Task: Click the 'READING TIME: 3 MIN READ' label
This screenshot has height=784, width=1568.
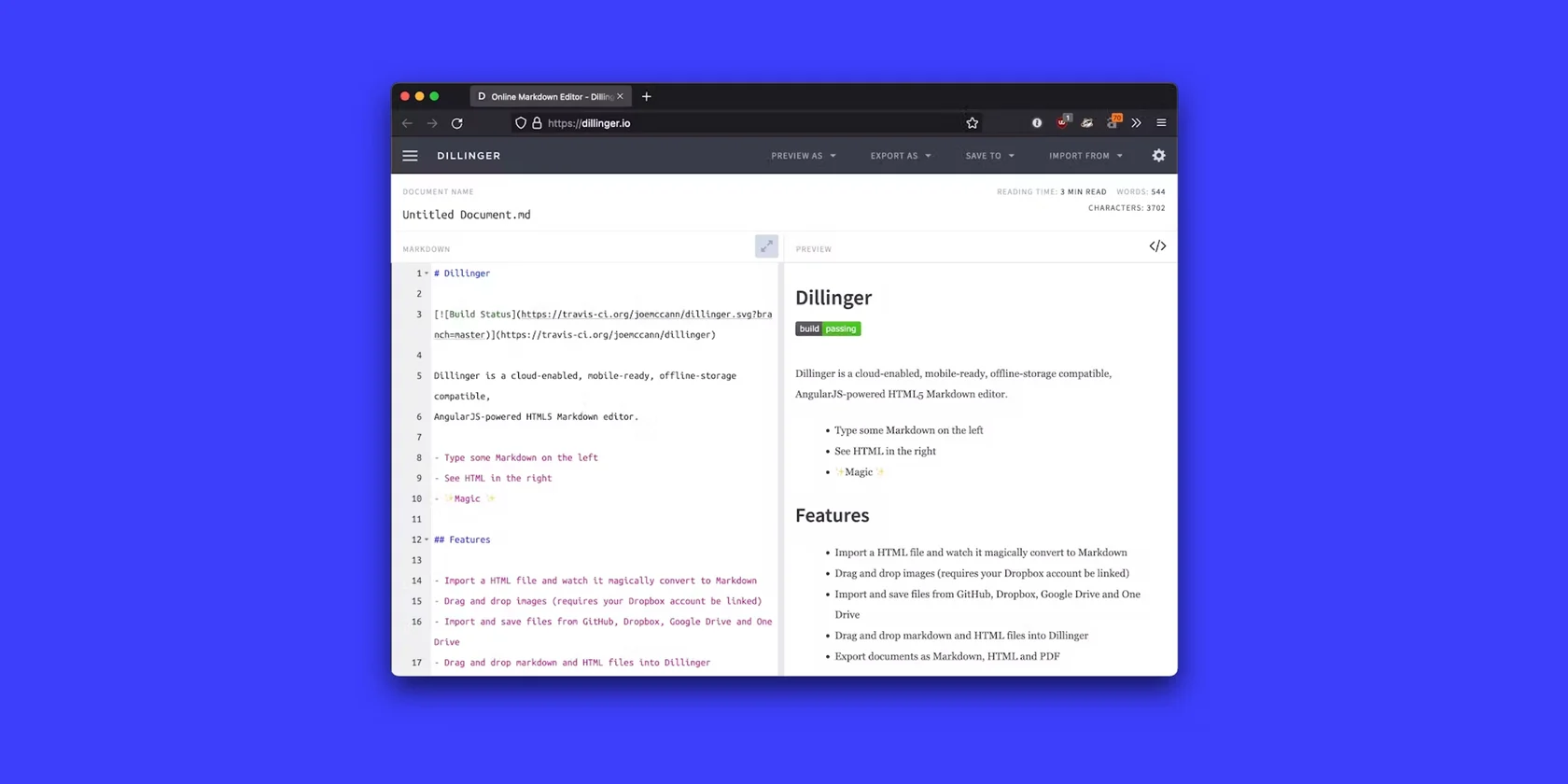Action: [x=1052, y=191]
